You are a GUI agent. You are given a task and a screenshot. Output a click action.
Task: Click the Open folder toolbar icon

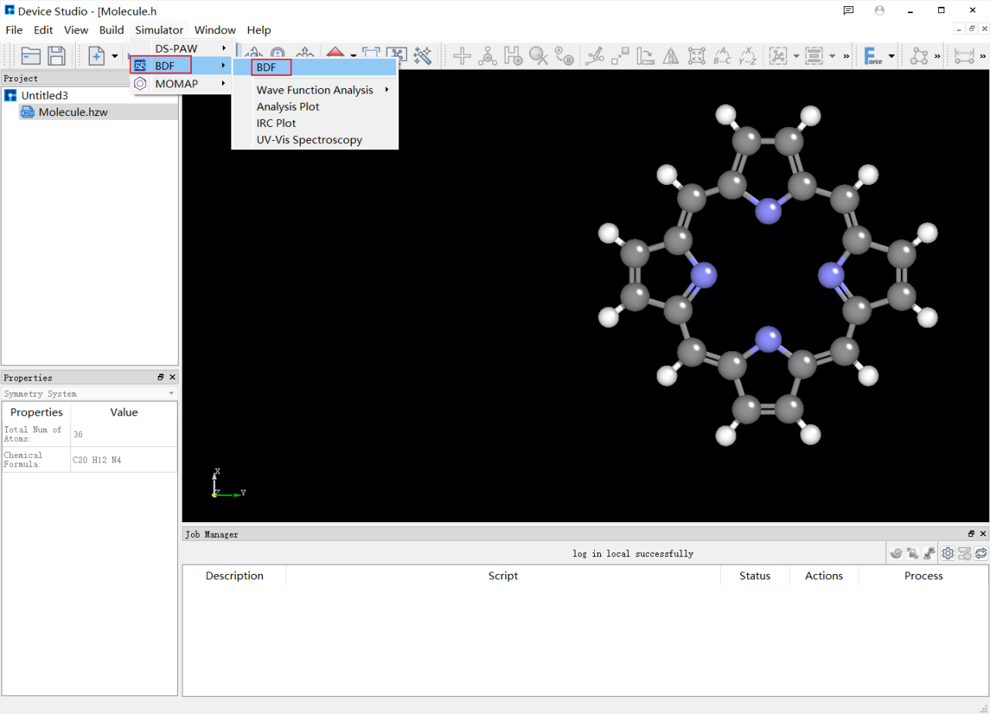point(31,56)
